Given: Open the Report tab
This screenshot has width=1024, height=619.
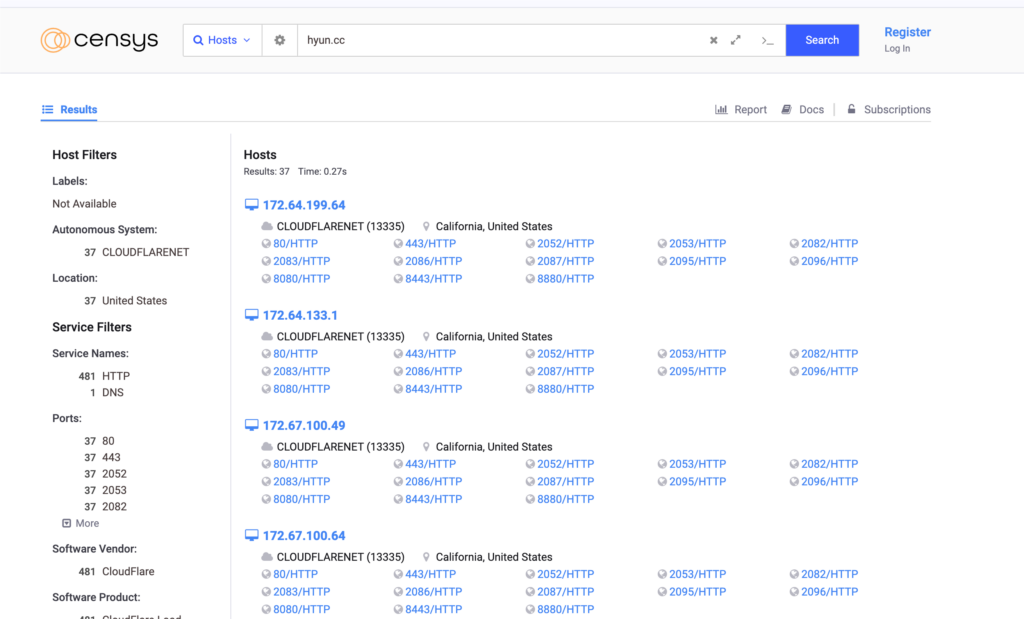Looking at the screenshot, I should [x=741, y=109].
